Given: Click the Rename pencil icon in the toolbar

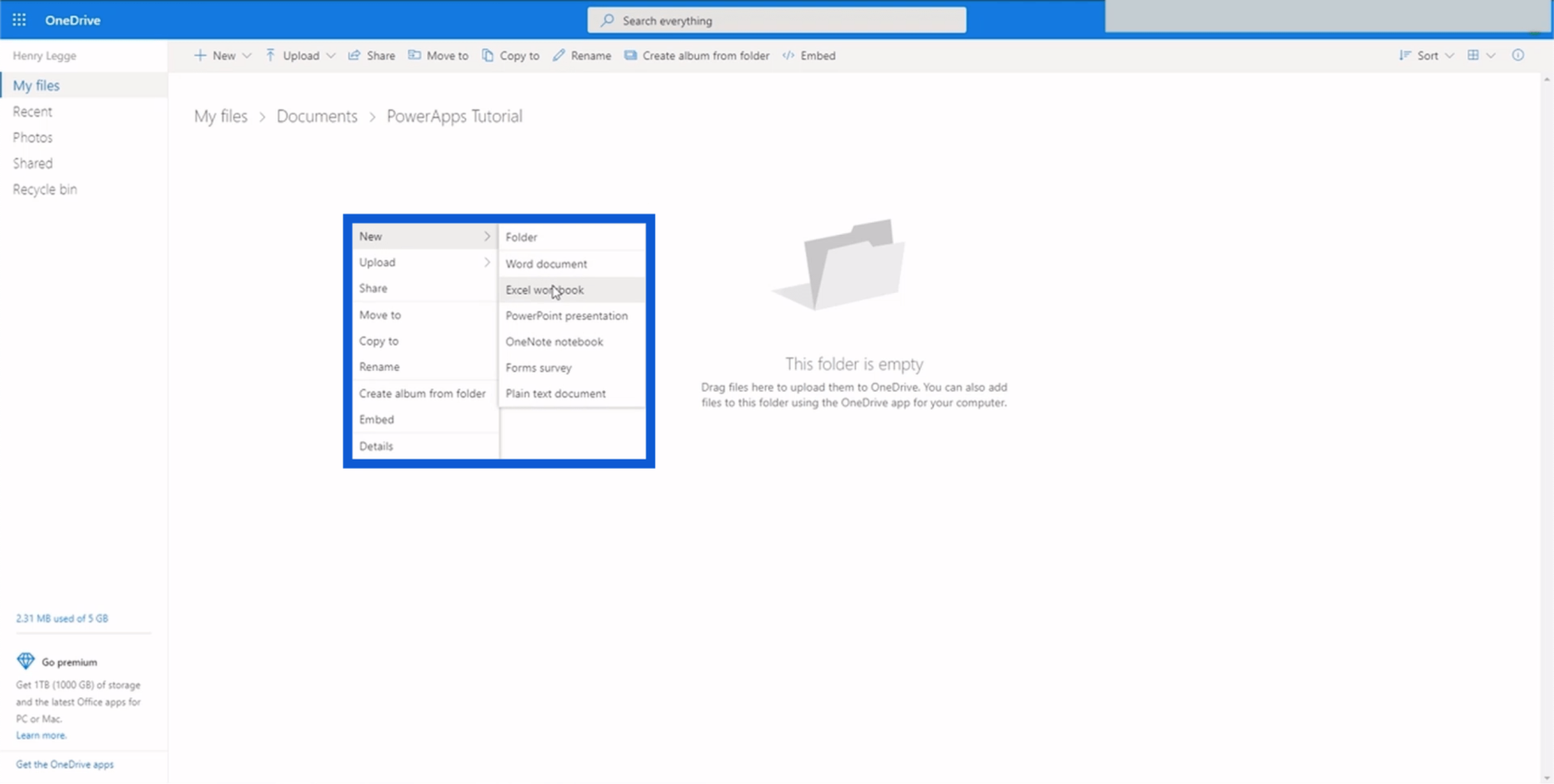Looking at the screenshot, I should pyautogui.click(x=559, y=55).
